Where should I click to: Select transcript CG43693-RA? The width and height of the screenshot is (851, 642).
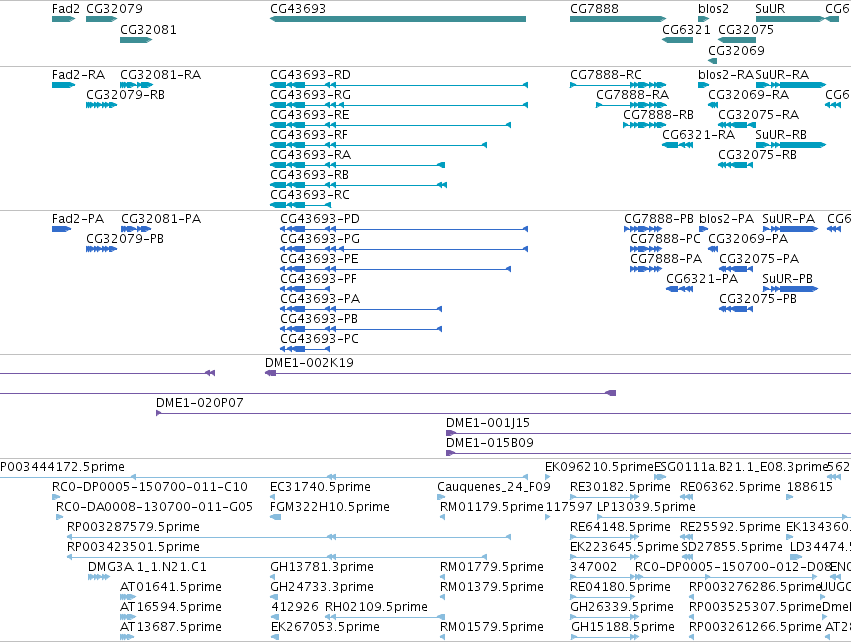357,165
